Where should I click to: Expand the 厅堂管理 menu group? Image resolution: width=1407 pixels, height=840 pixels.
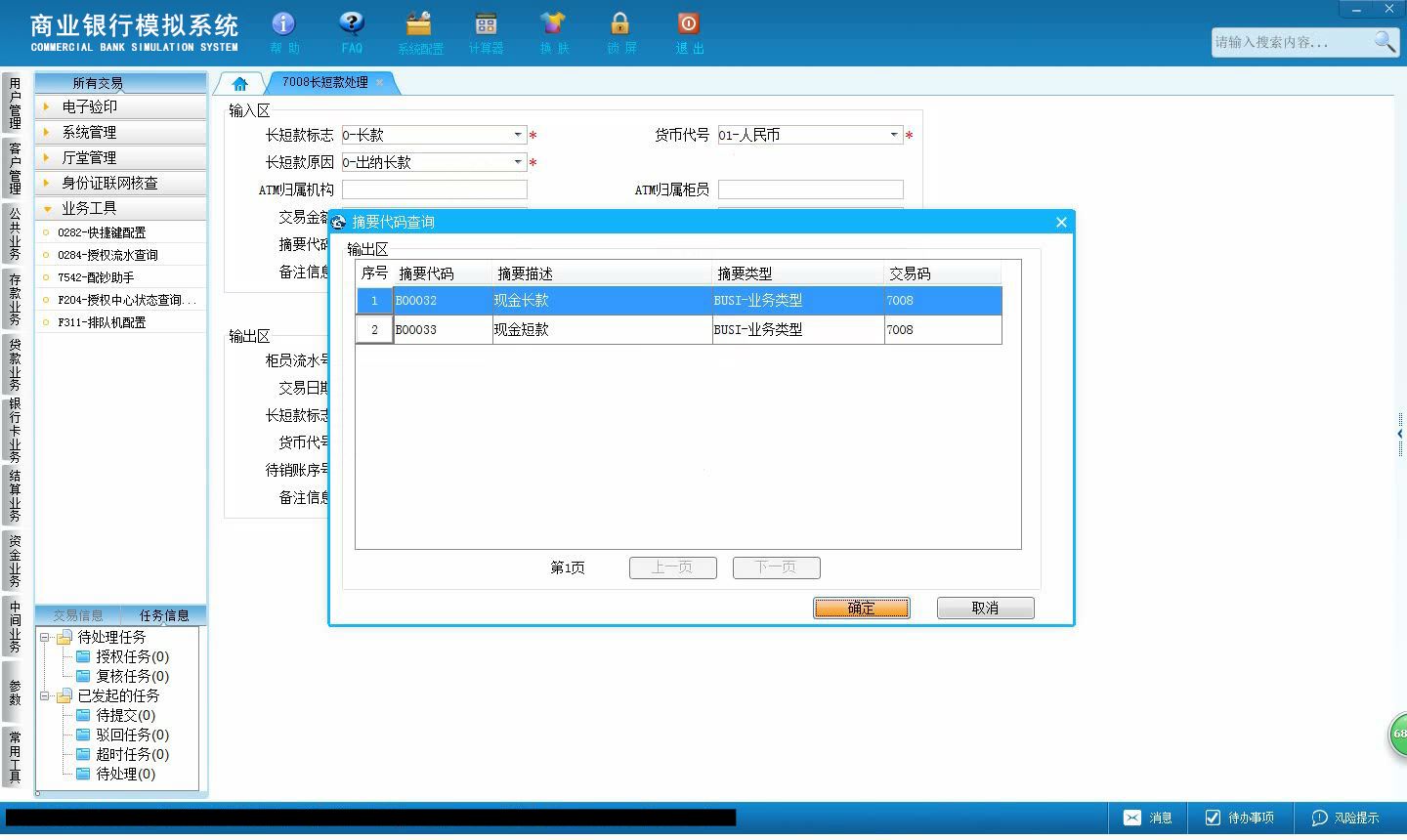pos(121,157)
